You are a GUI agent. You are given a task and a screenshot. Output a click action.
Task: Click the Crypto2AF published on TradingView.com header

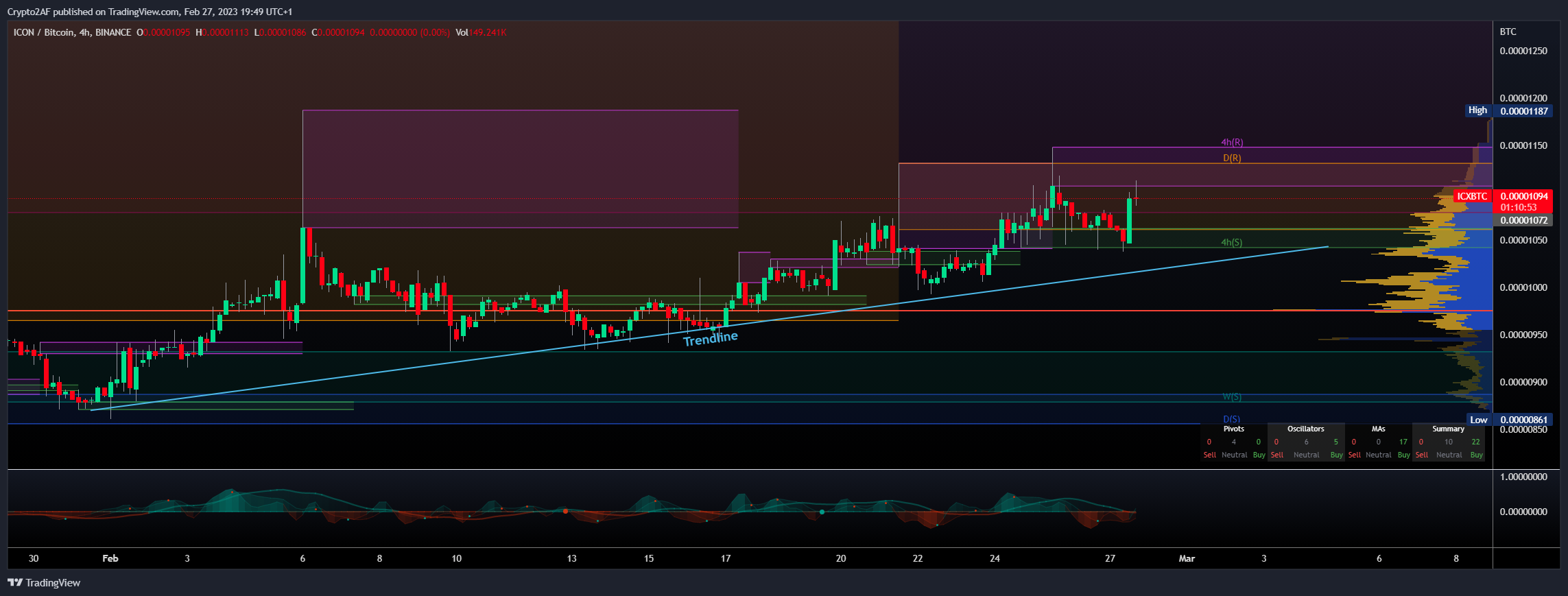pos(150,12)
